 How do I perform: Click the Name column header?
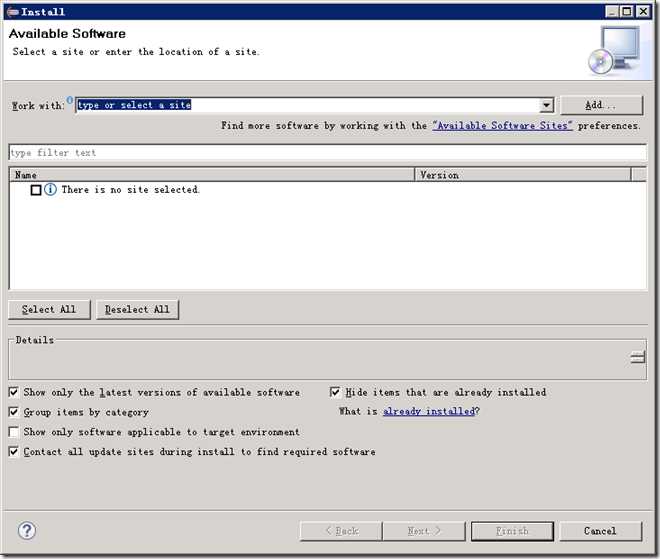(x=212, y=175)
